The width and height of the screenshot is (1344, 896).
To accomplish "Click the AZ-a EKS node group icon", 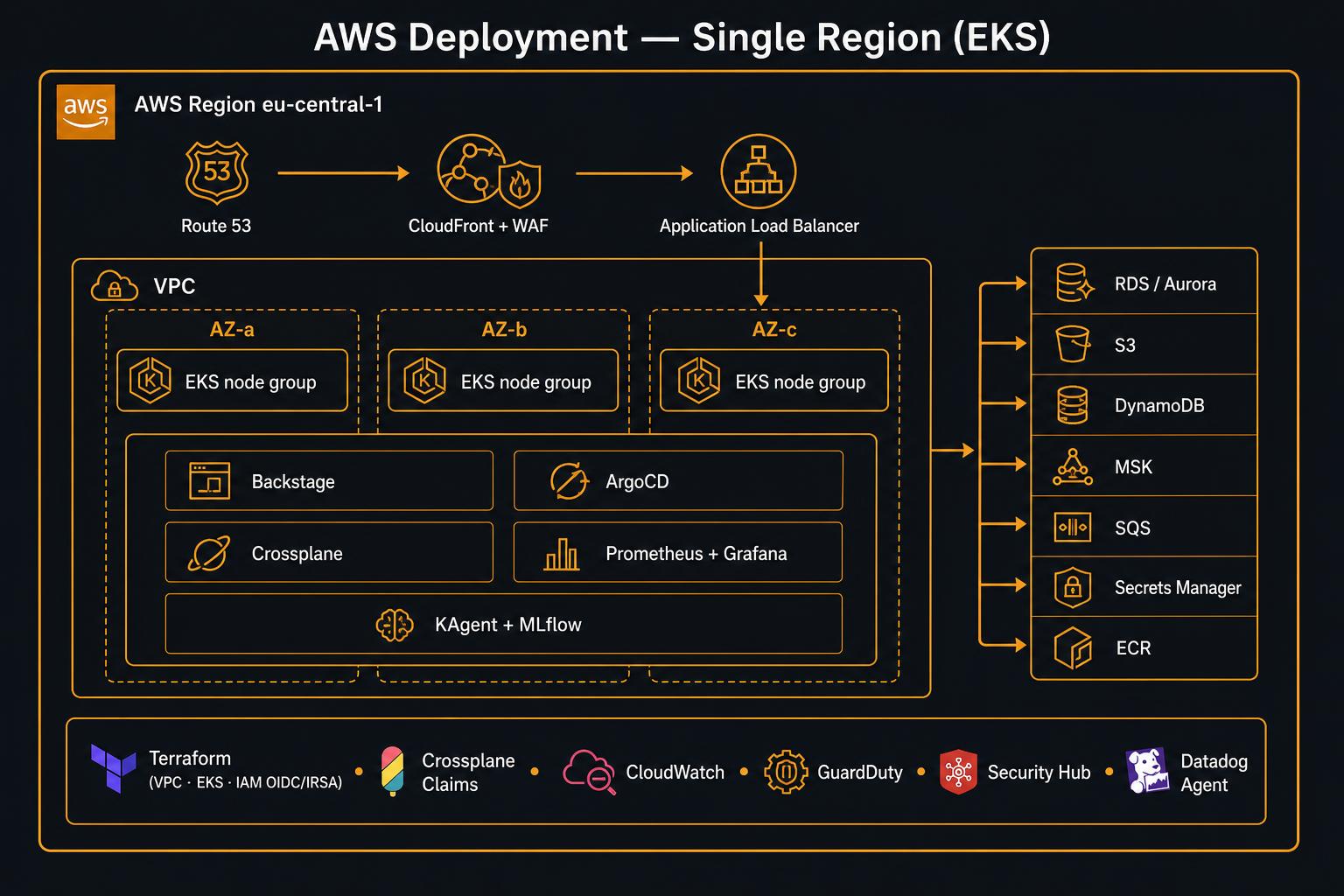I will point(150,381).
